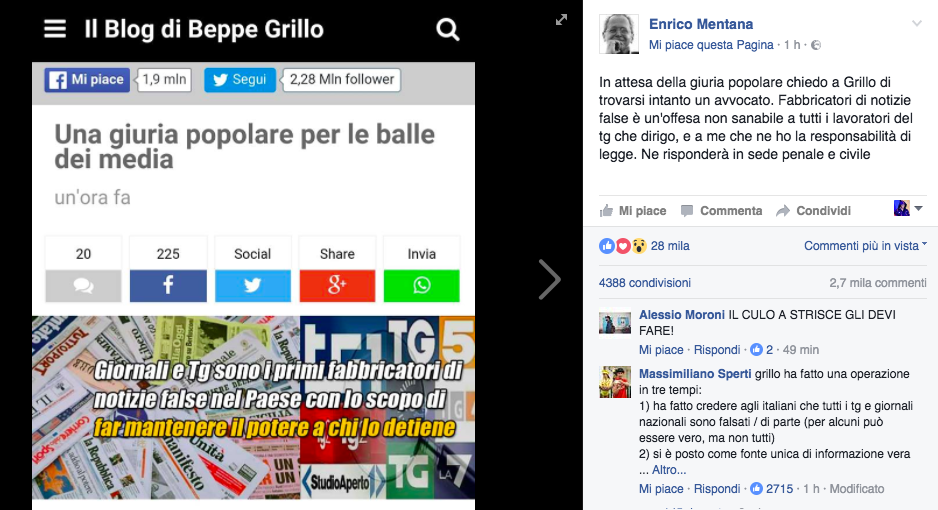Click Commenta under the post
The width and height of the screenshot is (938, 510).
point(722,210)
